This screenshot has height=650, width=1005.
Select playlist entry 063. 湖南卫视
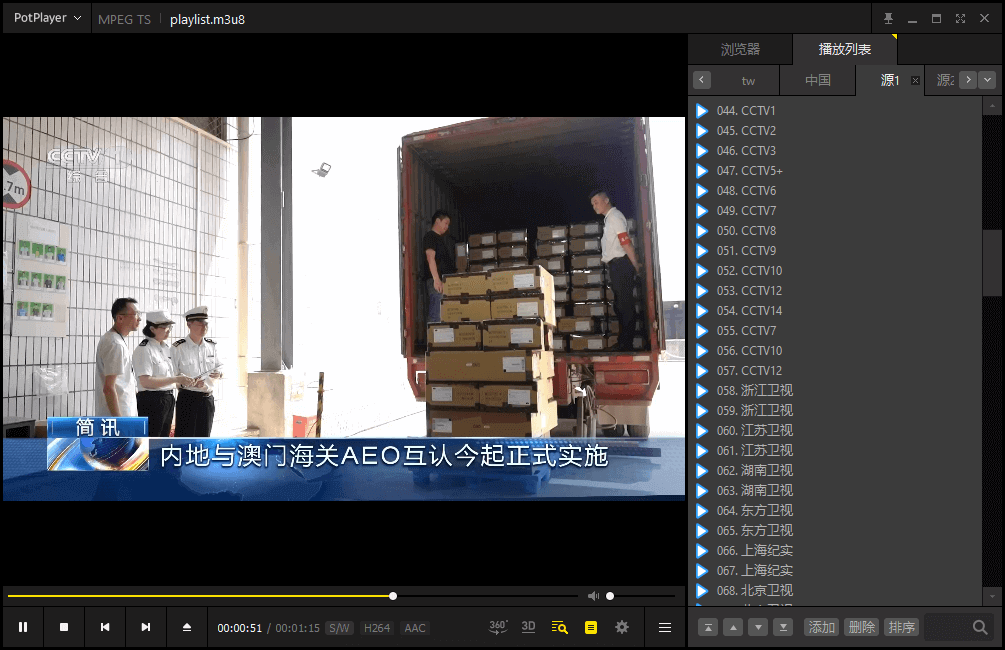[x=836, y=490]
